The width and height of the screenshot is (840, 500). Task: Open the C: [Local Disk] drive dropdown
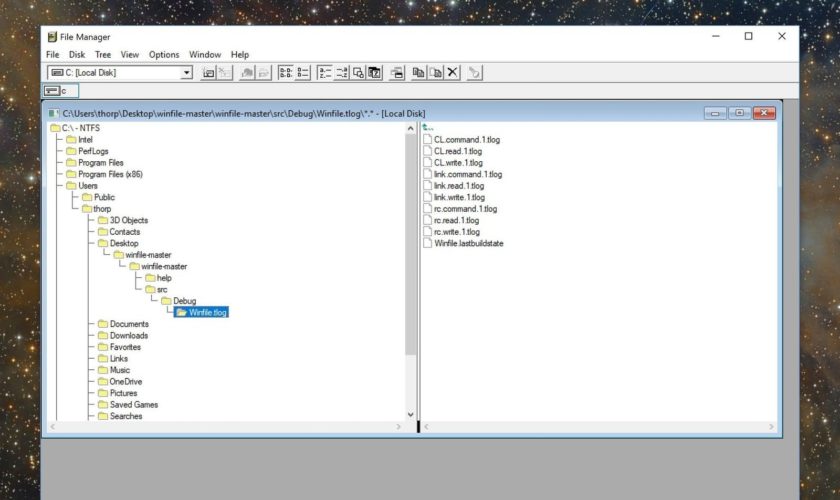(186, 73)
